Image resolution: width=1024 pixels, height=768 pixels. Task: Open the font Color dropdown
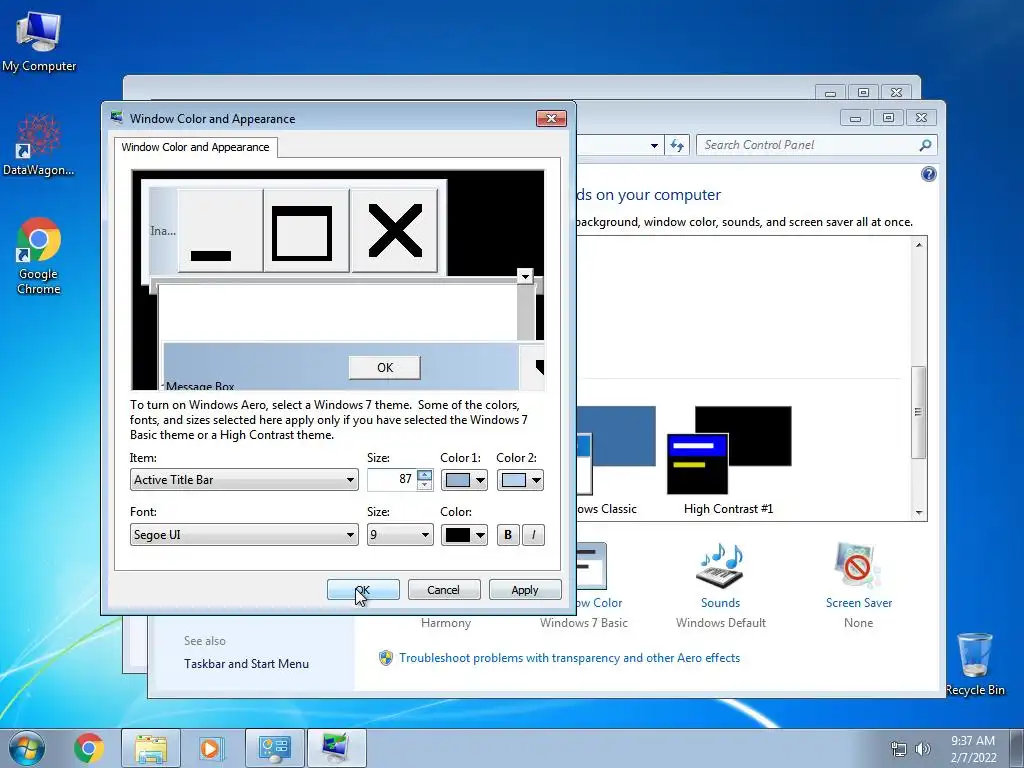[x=464, y=535]
